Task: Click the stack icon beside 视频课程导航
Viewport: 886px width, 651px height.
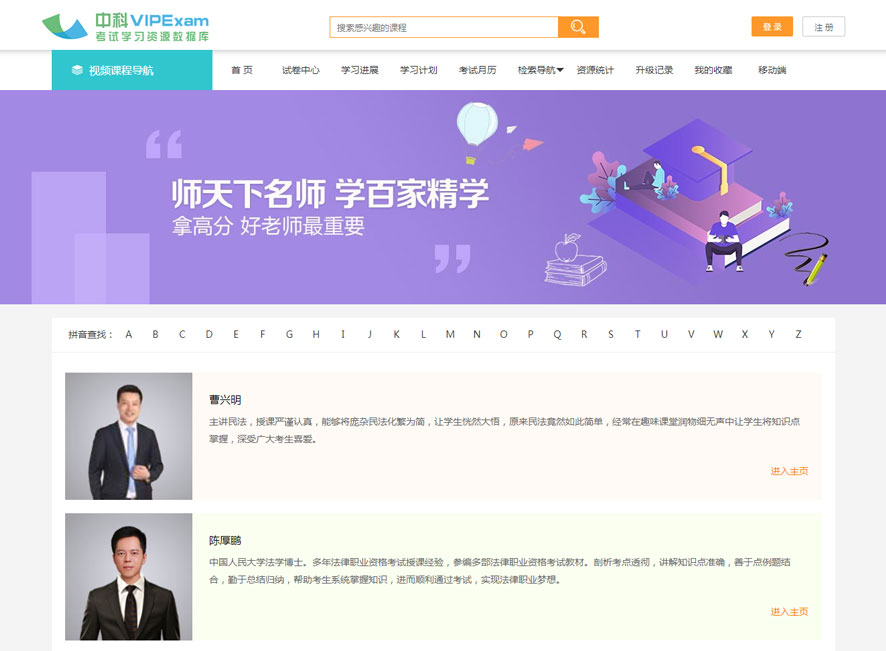Action: tap(77, 70)
